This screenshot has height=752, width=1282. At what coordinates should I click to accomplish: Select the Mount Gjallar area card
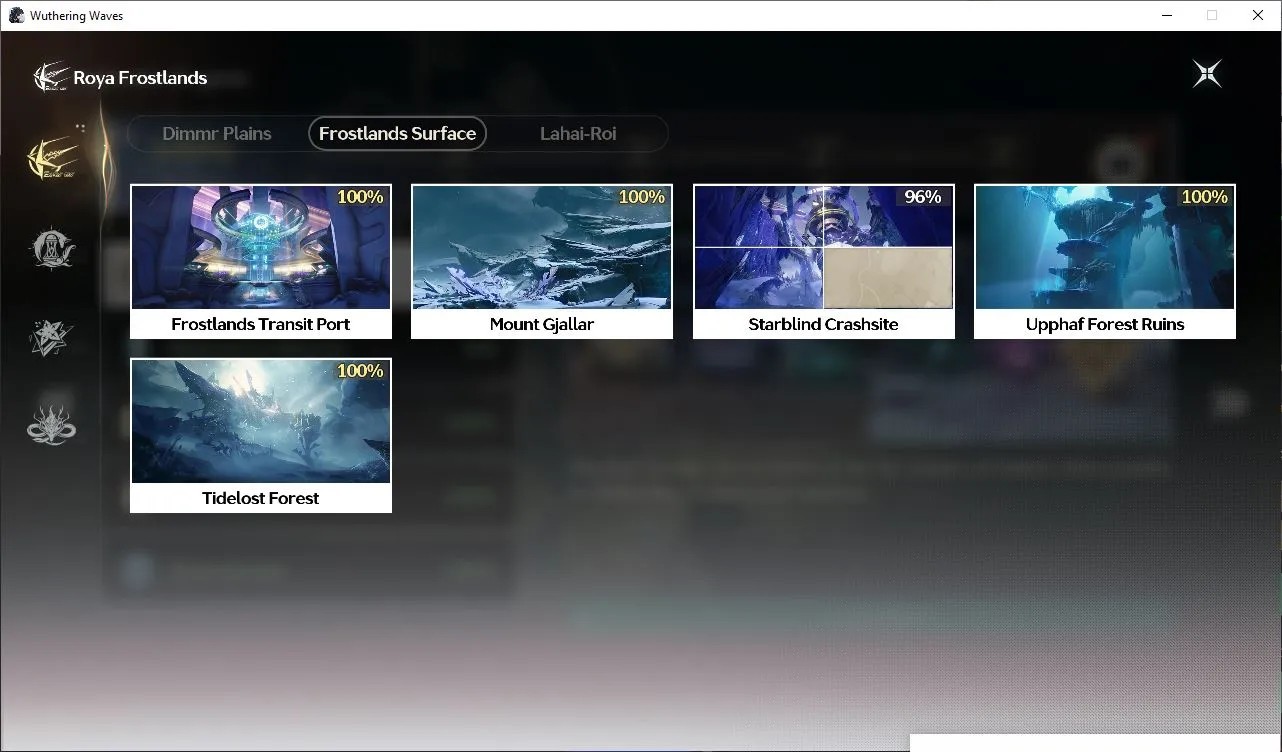click(542, 262)
